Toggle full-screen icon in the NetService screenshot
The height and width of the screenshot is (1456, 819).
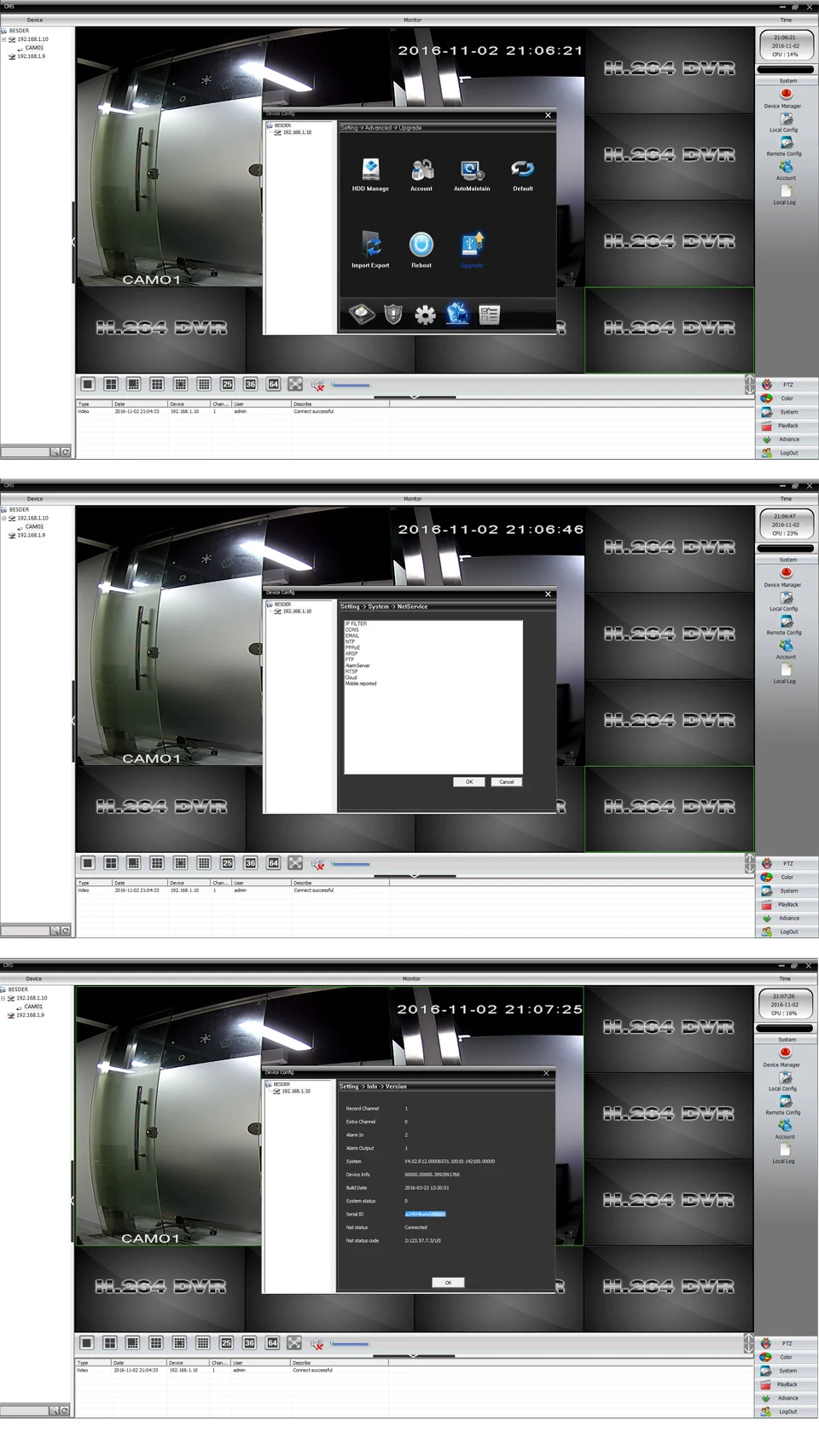pyautogui.click(x=295, y=863)
